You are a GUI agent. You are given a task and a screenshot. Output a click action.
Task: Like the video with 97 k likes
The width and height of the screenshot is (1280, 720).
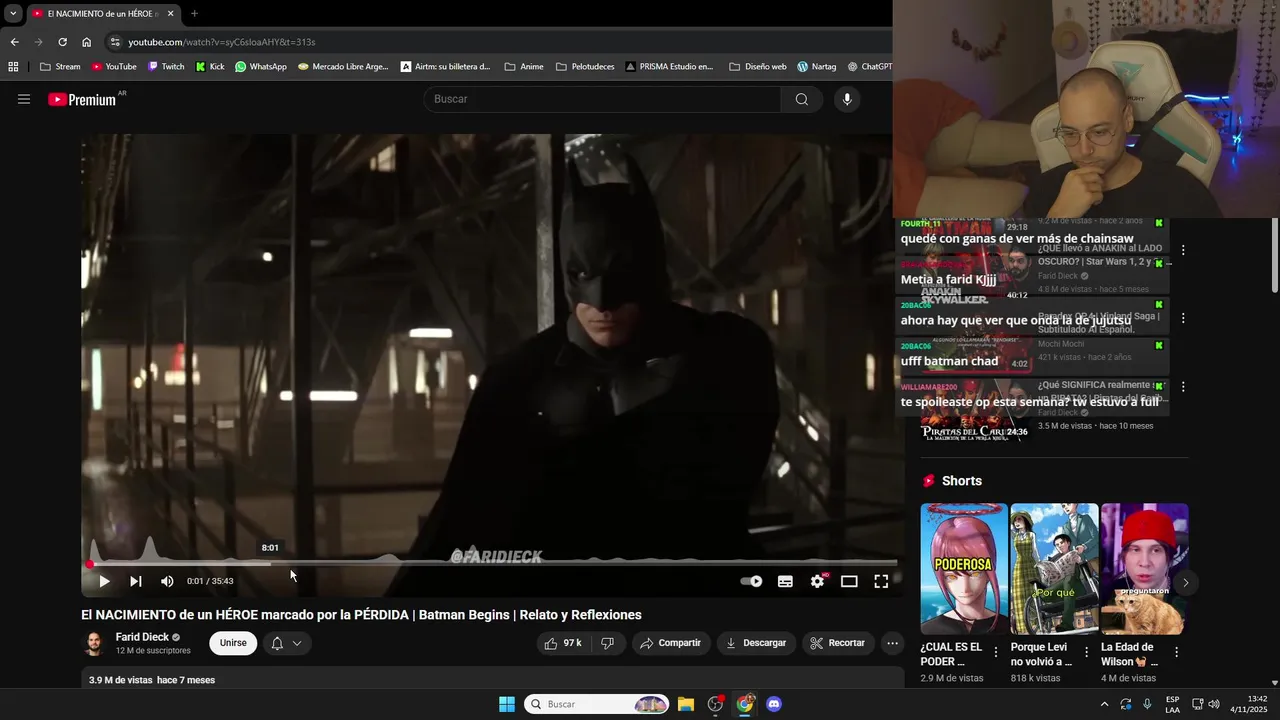click(x=563, y=643)
